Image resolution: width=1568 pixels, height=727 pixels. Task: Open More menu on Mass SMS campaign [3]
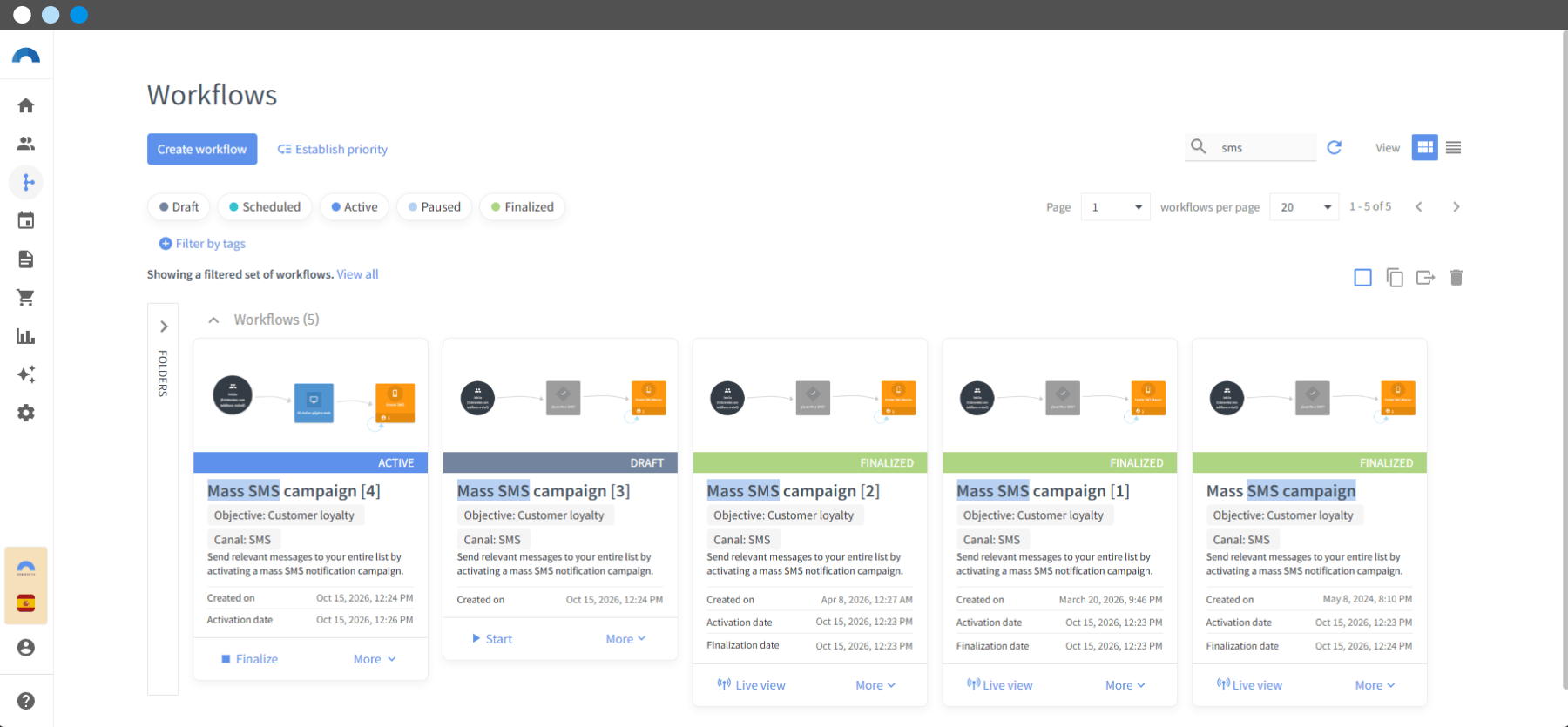625,639
